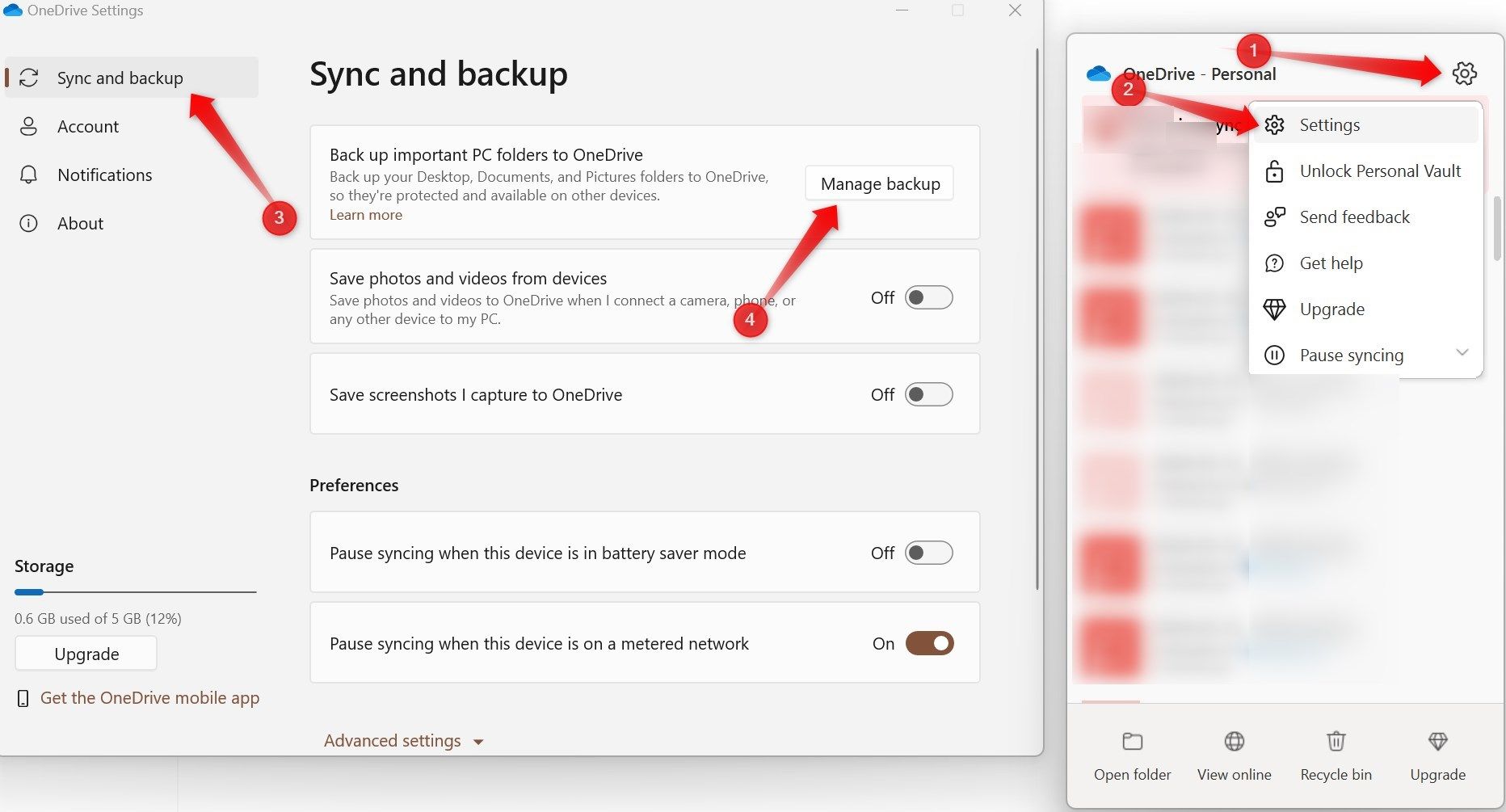Open the Recycle bin icon

pyautogui.click(x=1336, y=741)
